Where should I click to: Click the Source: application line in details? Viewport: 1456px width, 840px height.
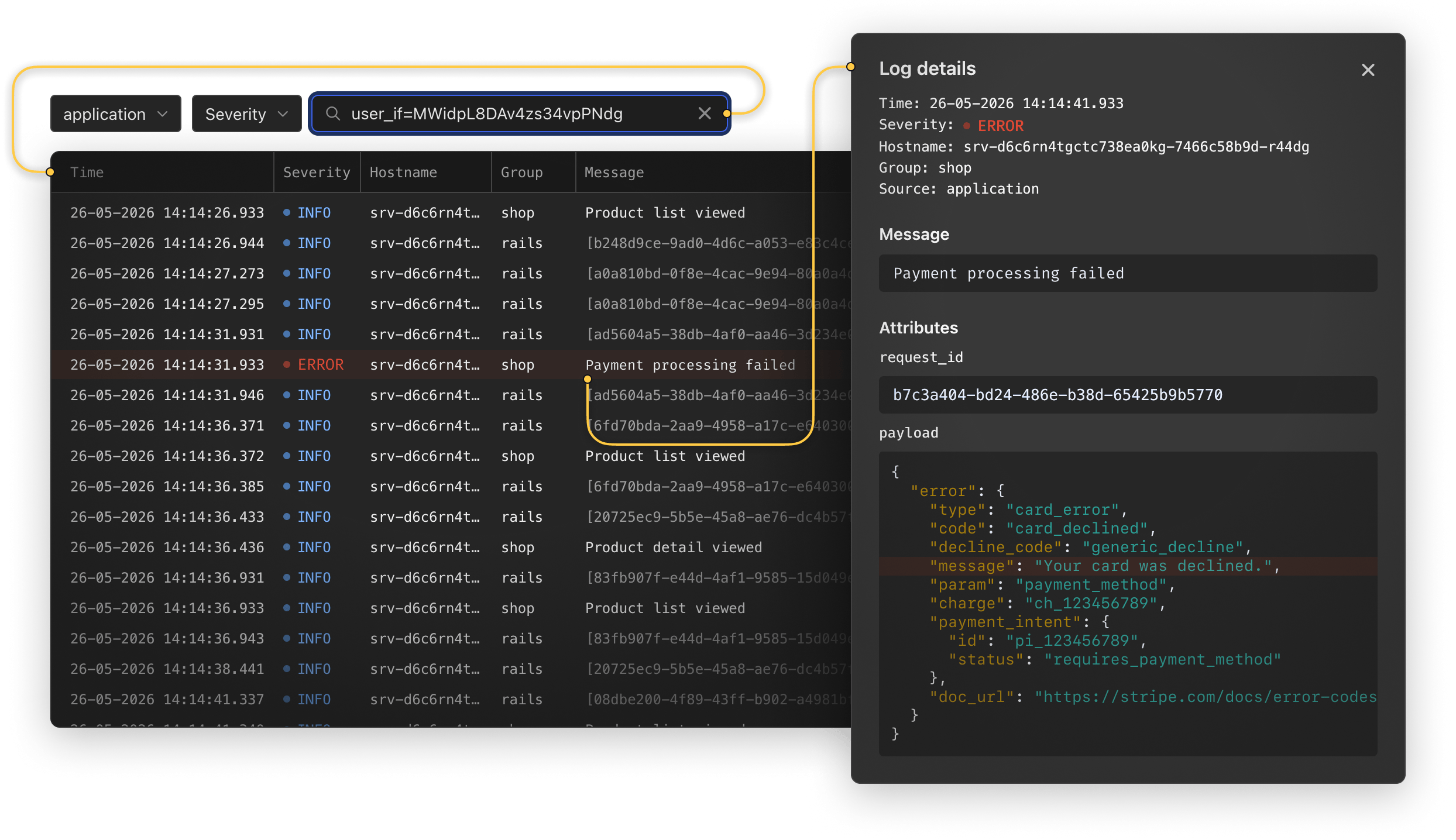[959, 188]
